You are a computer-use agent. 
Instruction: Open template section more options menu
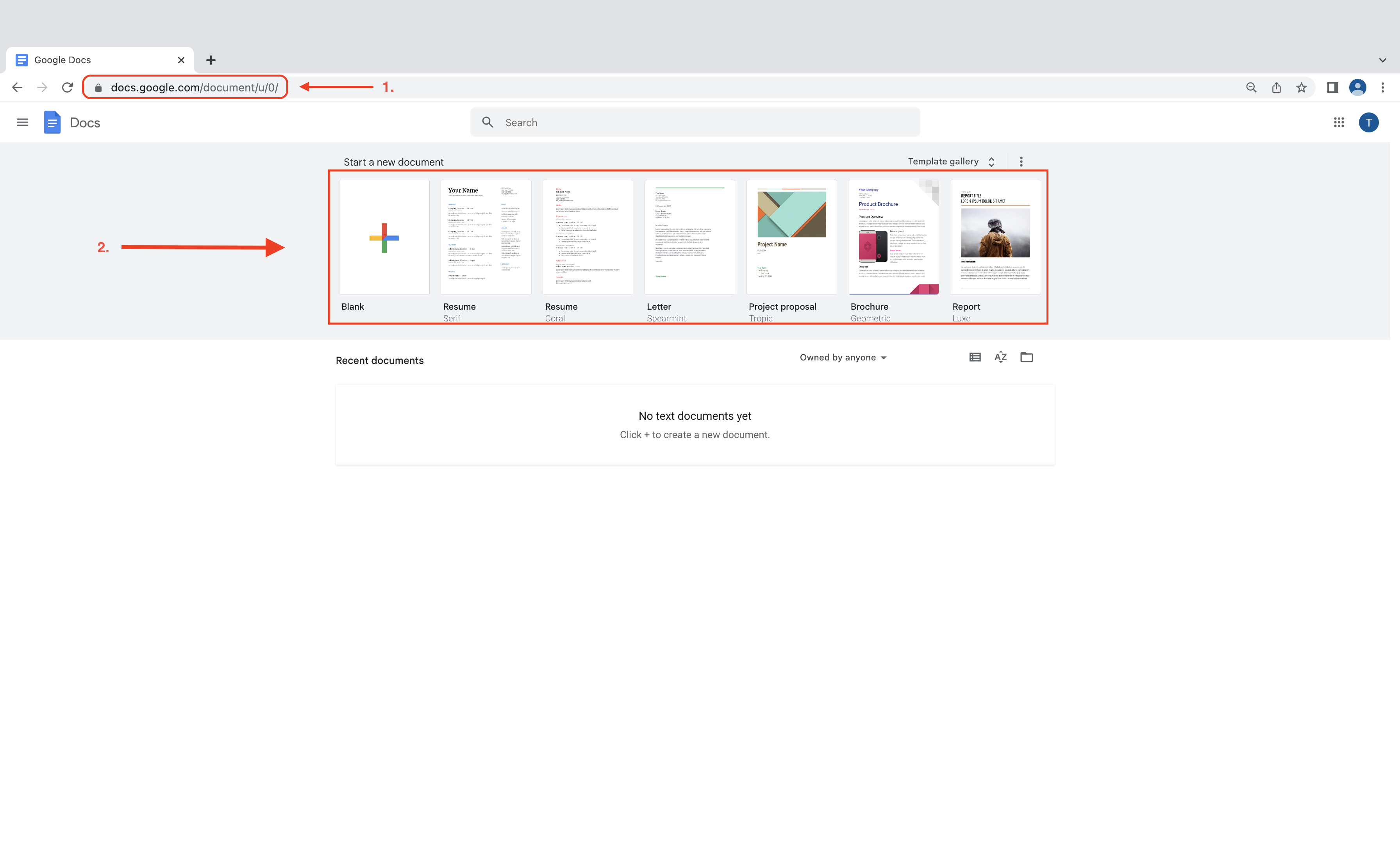(x=1021, y=161)
